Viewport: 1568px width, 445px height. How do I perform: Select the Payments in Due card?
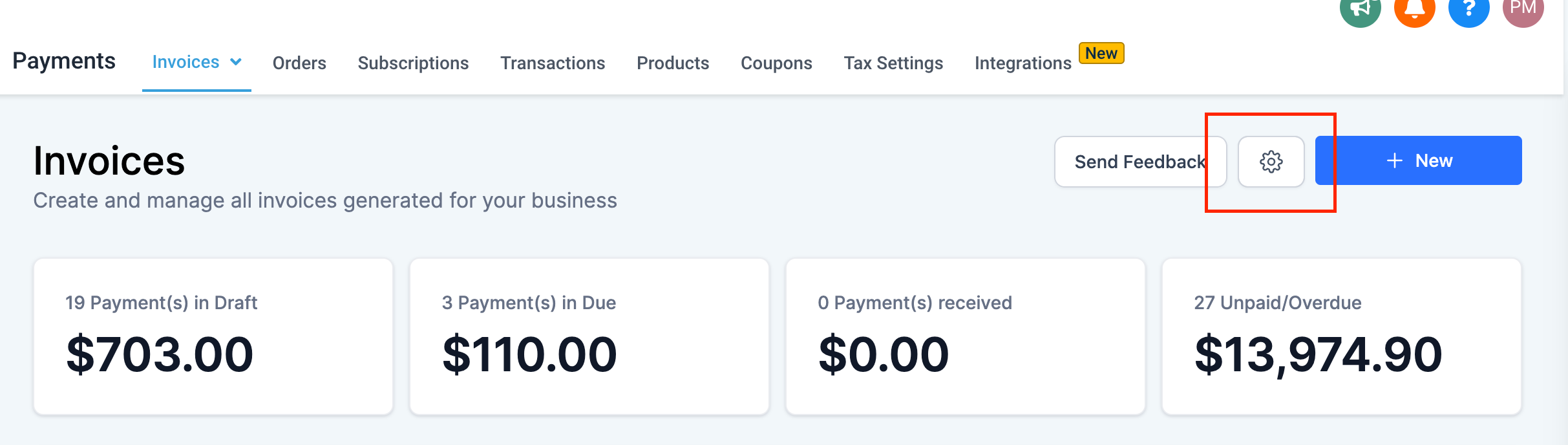click(x=589, y=336)
